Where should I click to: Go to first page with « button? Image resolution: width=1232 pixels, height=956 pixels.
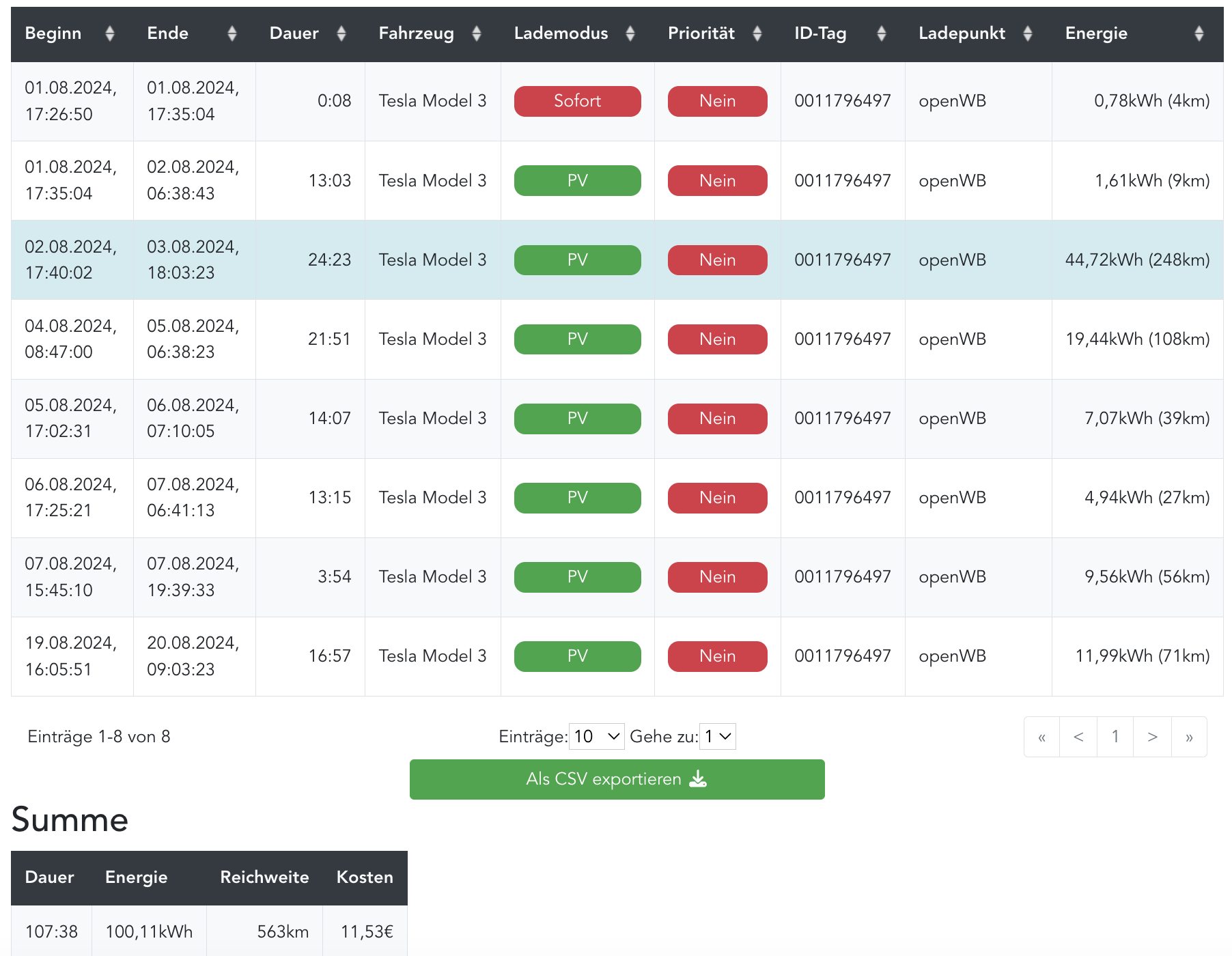pyautogui.click(x=1041, y=737)
